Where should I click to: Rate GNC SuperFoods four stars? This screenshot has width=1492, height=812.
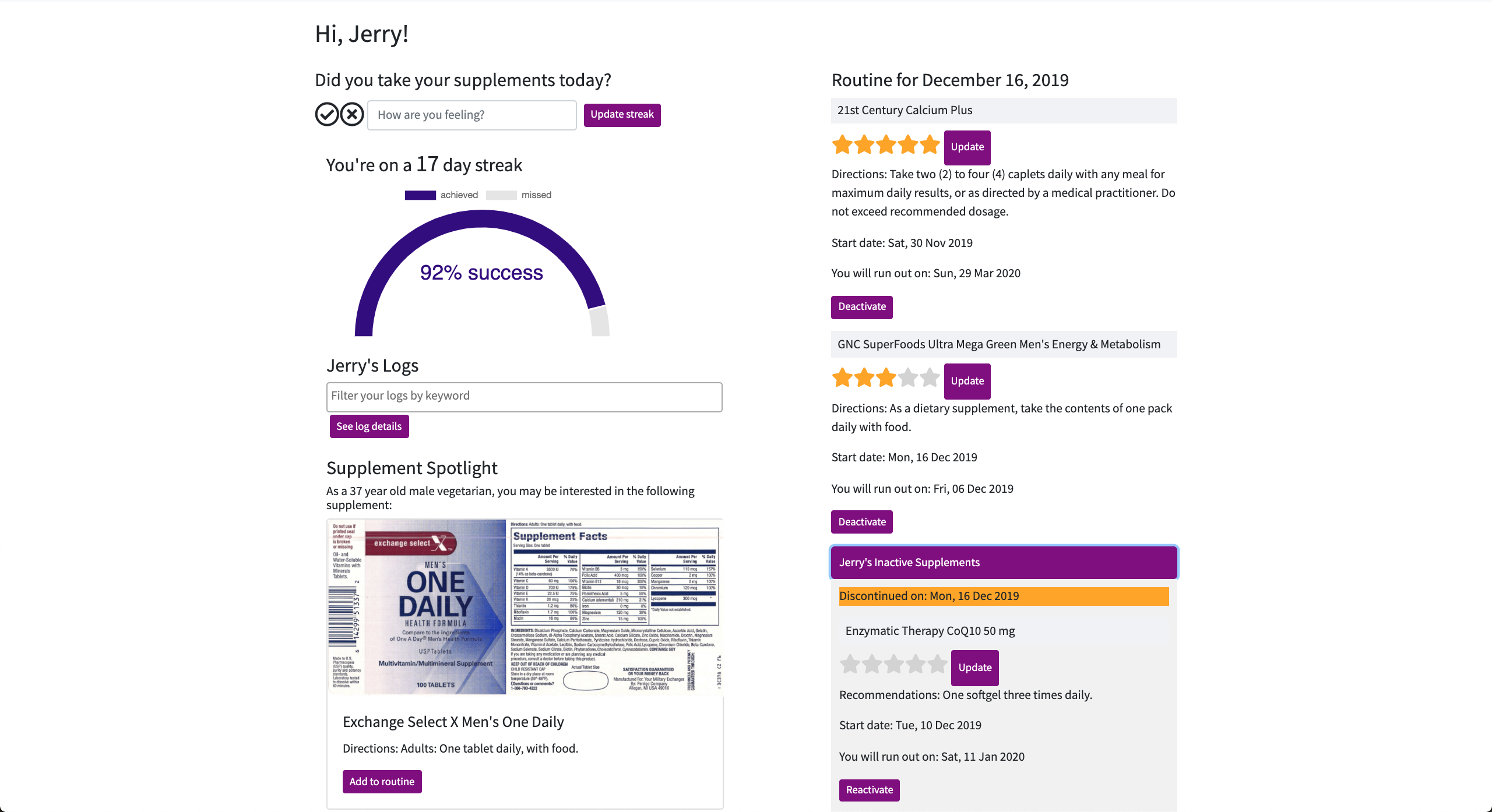pyautogui.click(x=908, y=378)
